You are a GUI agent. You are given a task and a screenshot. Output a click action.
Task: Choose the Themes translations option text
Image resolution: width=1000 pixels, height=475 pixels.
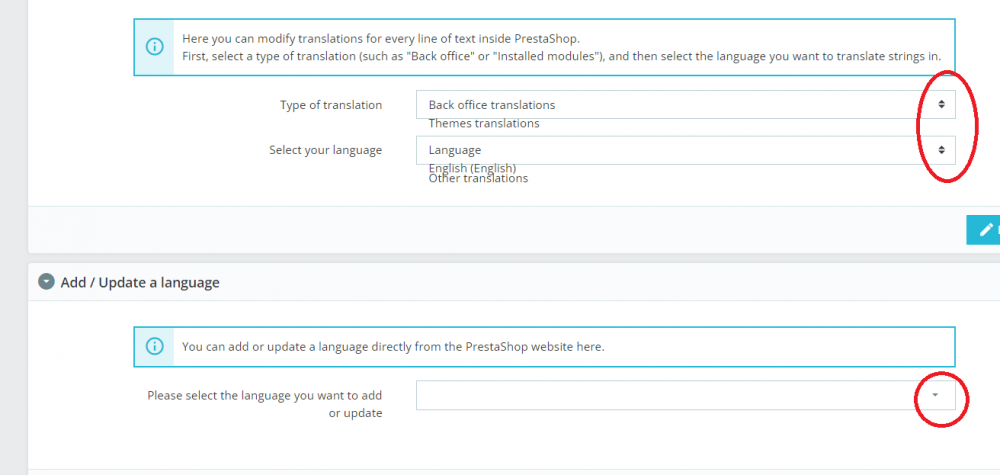coord(483,123)
